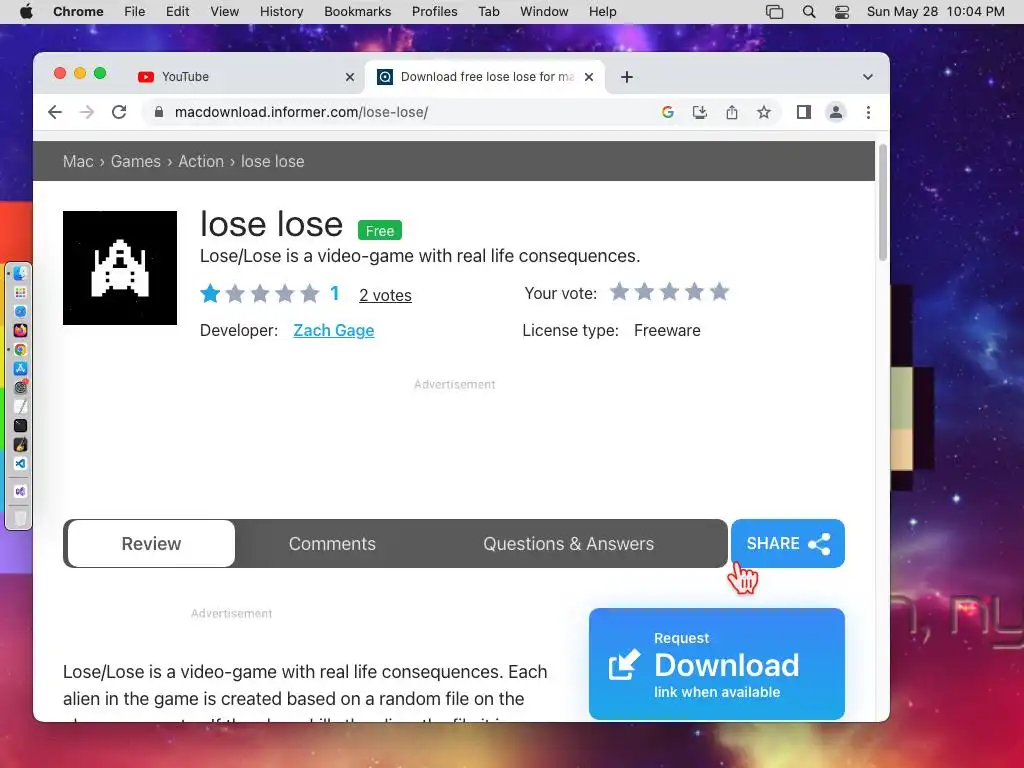Image resolution: width=1024 pixels, height=768 pixels.
Task: Rate one star under Your vote
Action: coord(619,292)
